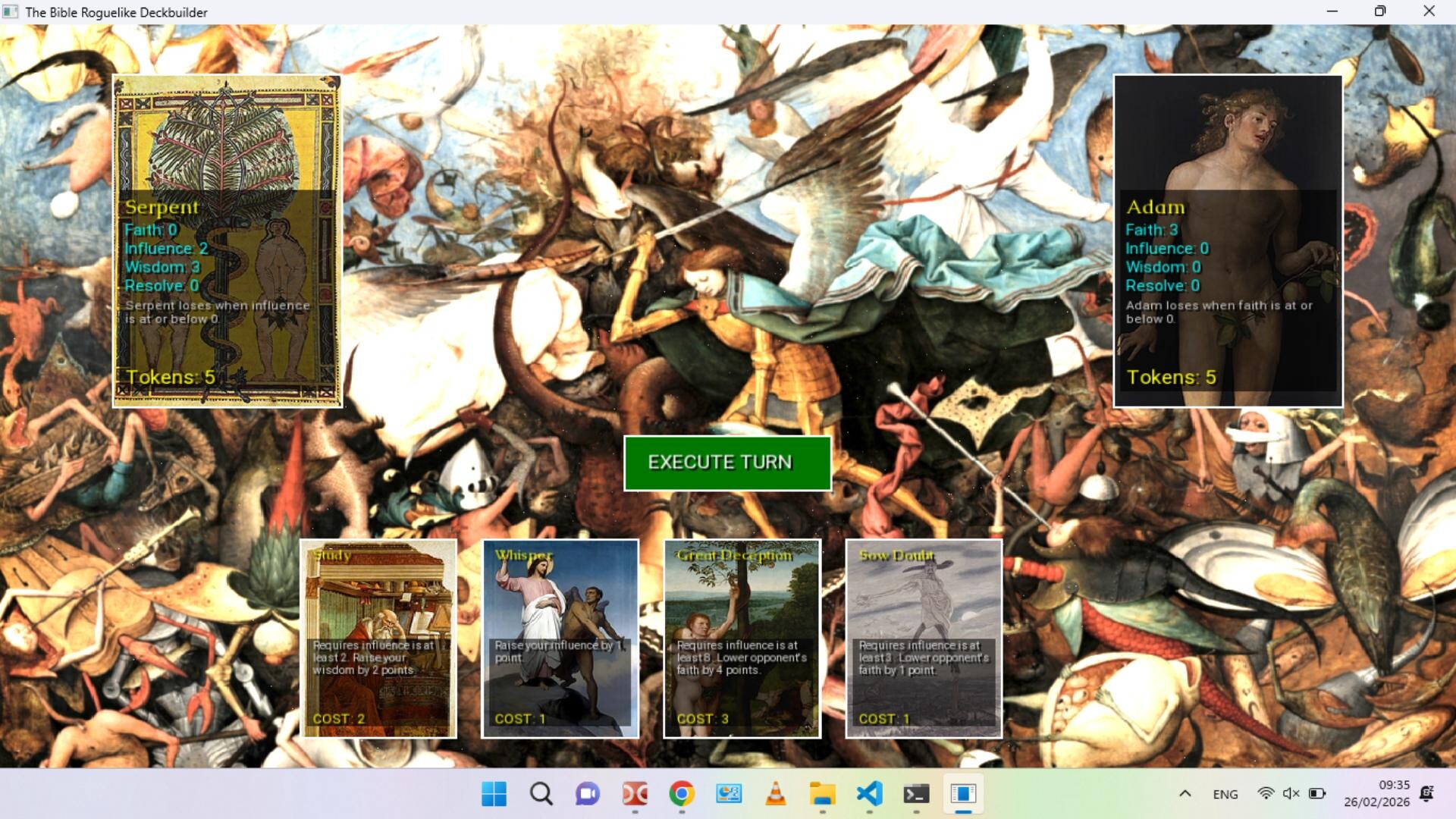
Task: Click the game icon in the title bar
Action: click(11, 11)
